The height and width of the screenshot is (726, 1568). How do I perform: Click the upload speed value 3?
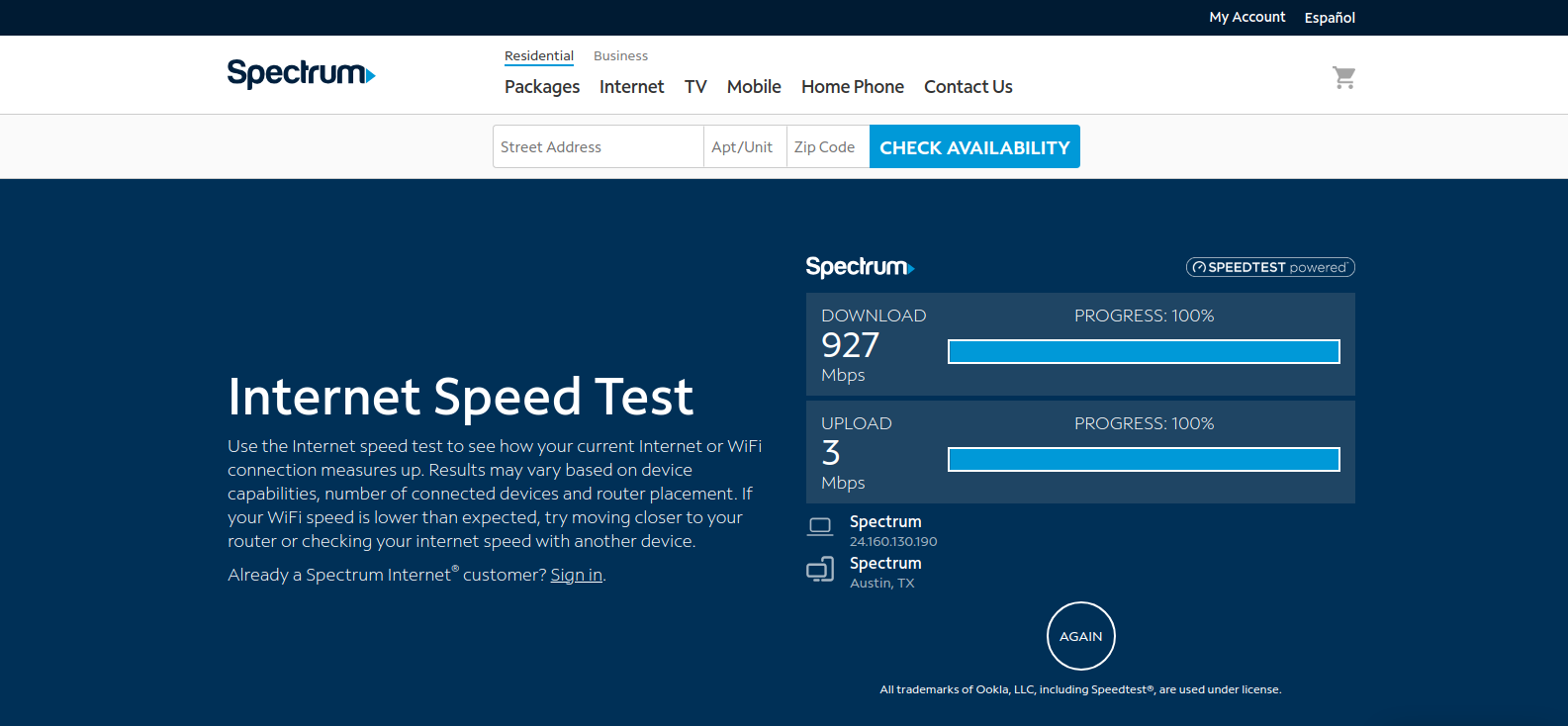831,453
